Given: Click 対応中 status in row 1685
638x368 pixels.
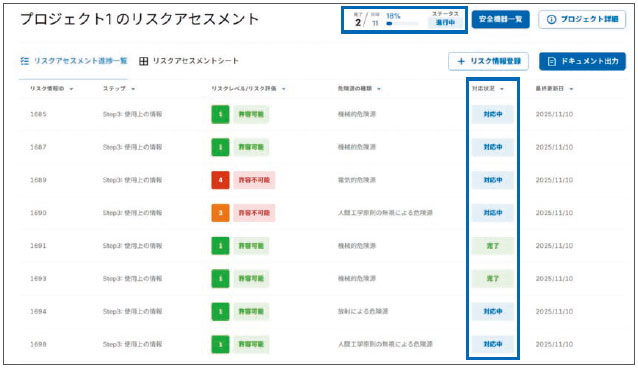Looking at the screenshot, I should click(x=493, y=114).
